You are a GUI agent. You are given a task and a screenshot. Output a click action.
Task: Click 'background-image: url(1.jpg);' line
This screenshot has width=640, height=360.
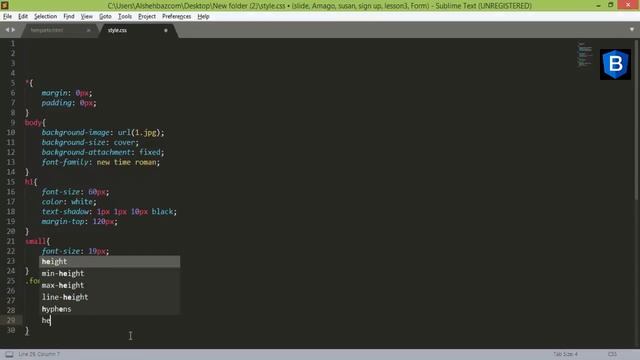(x=103, y=133)
